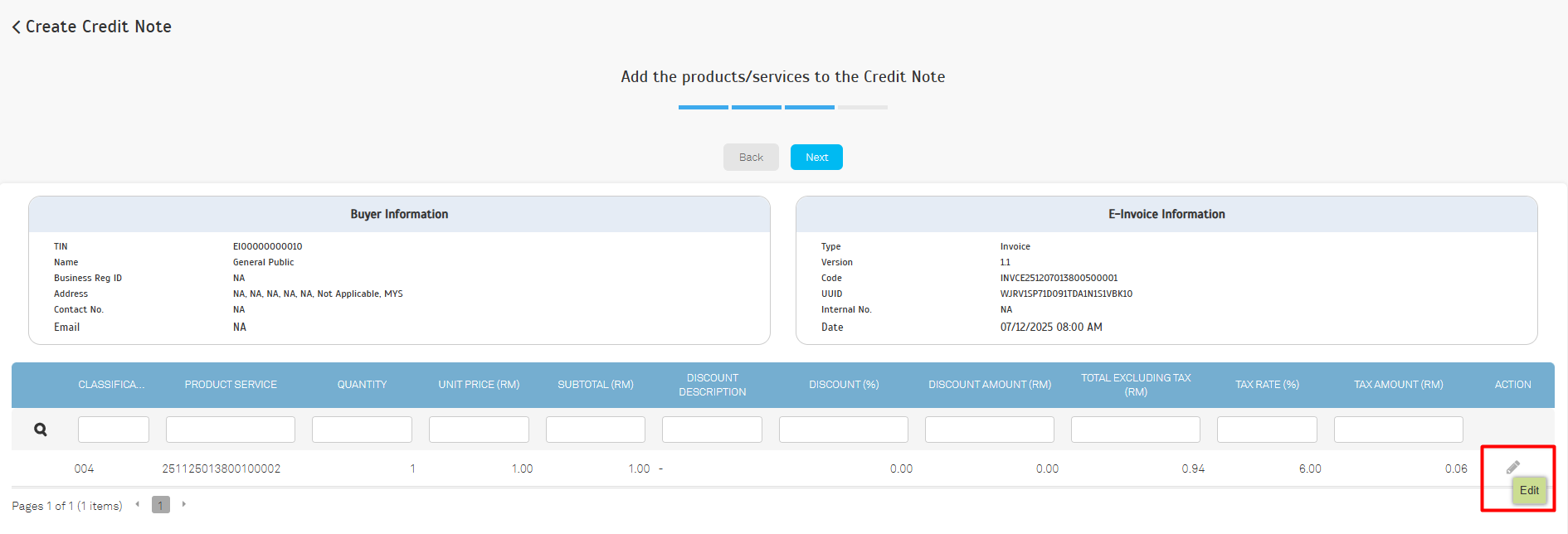Click the Tax Amount (RM) column header
Viewport: 1568px width, 534px height.
1398,385
